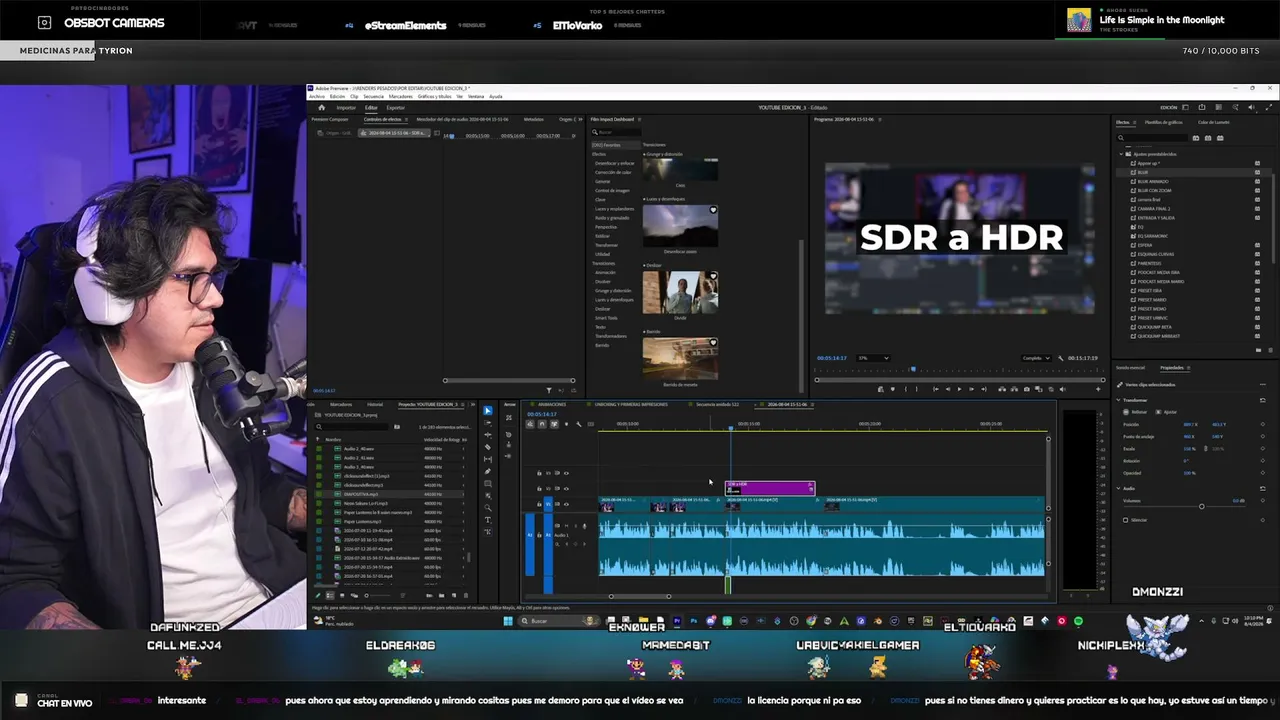The height and width of the screenshot is (720, 1280).
Task: Click the Spotify icon in the taskbar
Action: (1078, 621)
